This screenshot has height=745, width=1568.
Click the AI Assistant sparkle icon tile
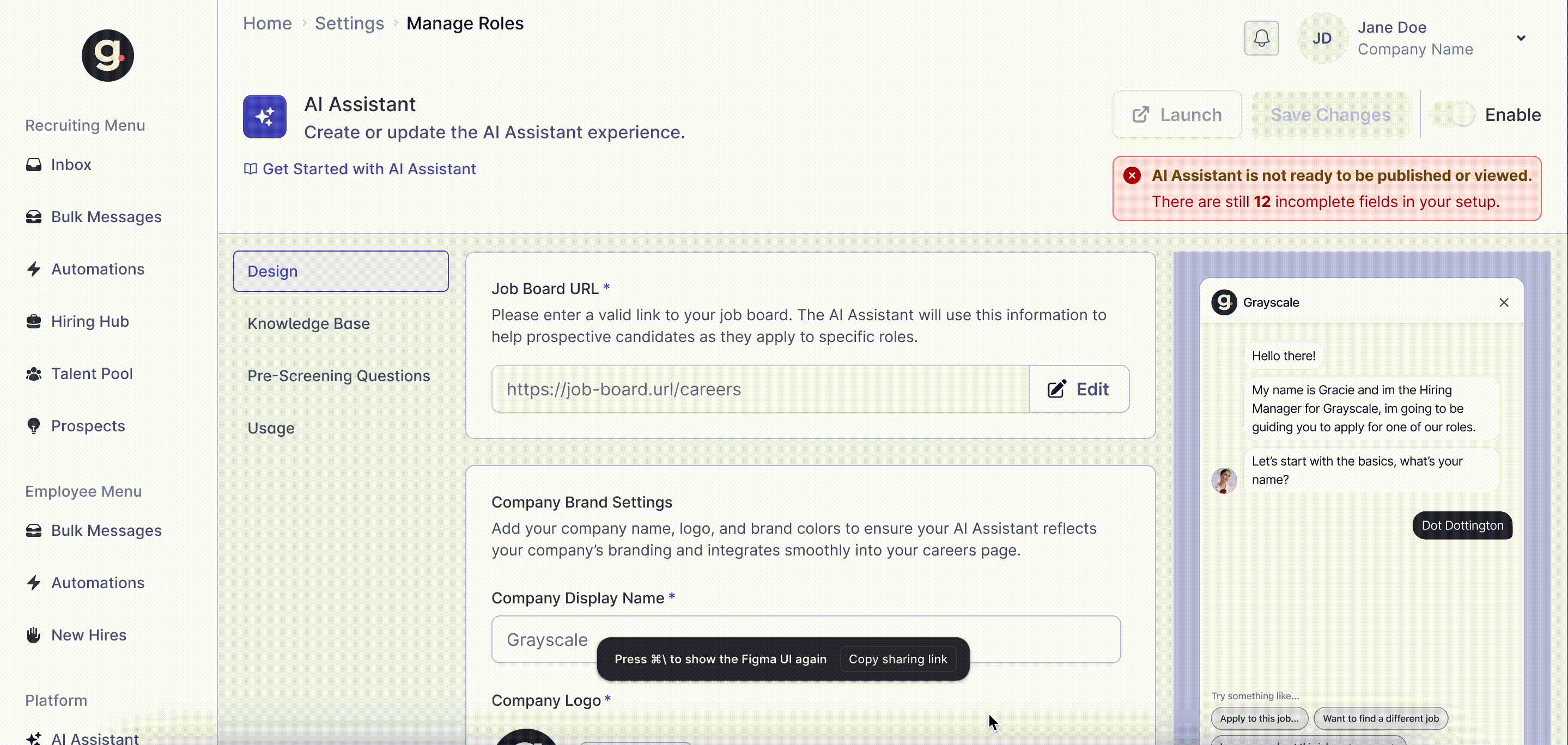pyautogui.click(x=265, y=116)
